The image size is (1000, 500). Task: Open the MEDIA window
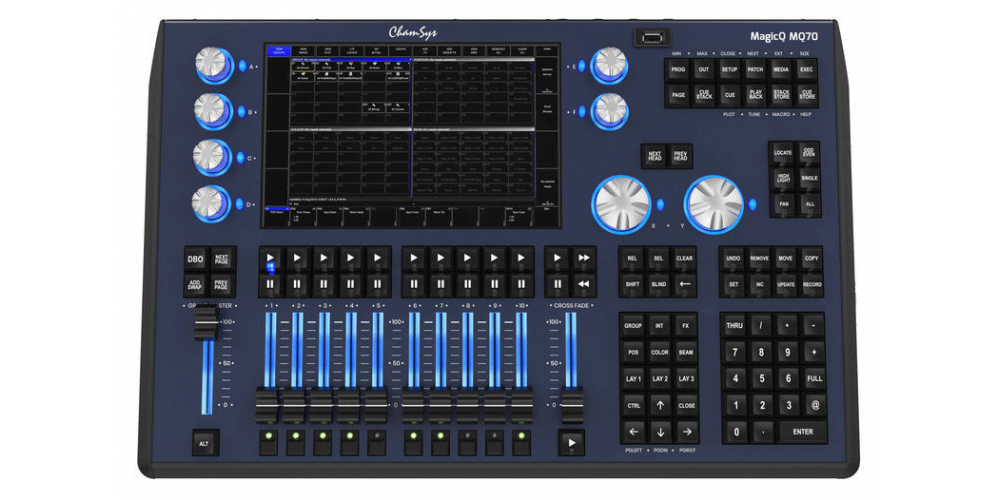[x=781, y=70]
